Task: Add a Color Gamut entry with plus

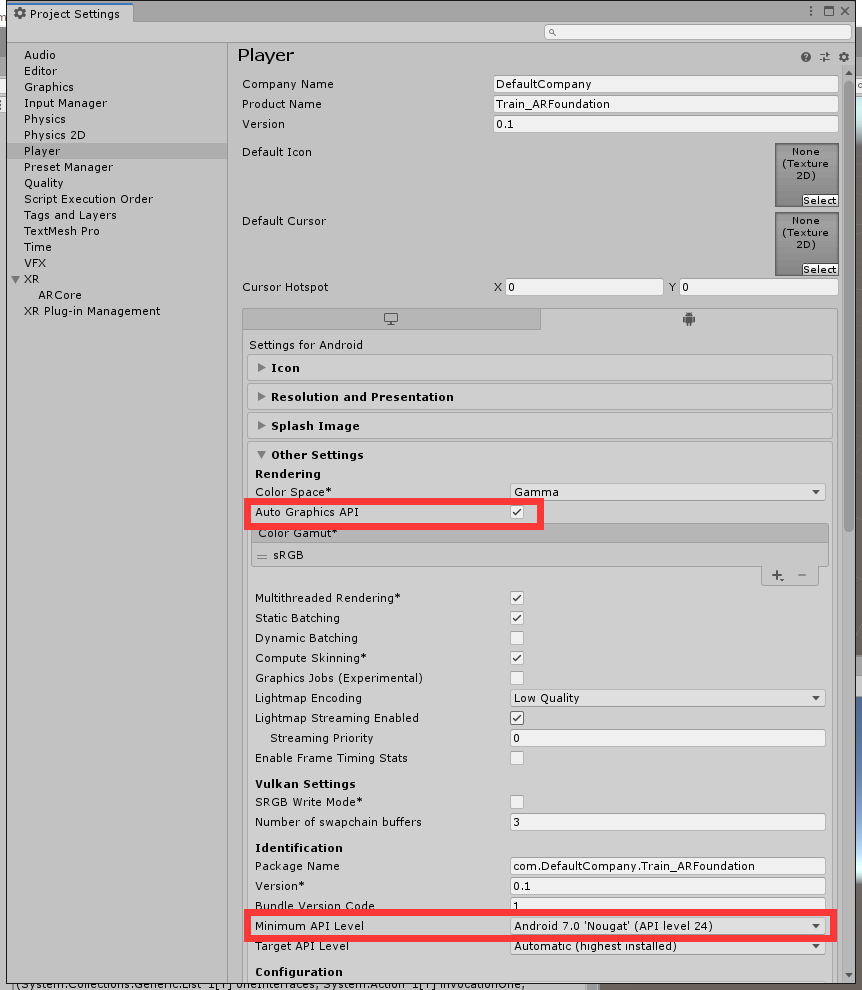Action: [777, 575]
